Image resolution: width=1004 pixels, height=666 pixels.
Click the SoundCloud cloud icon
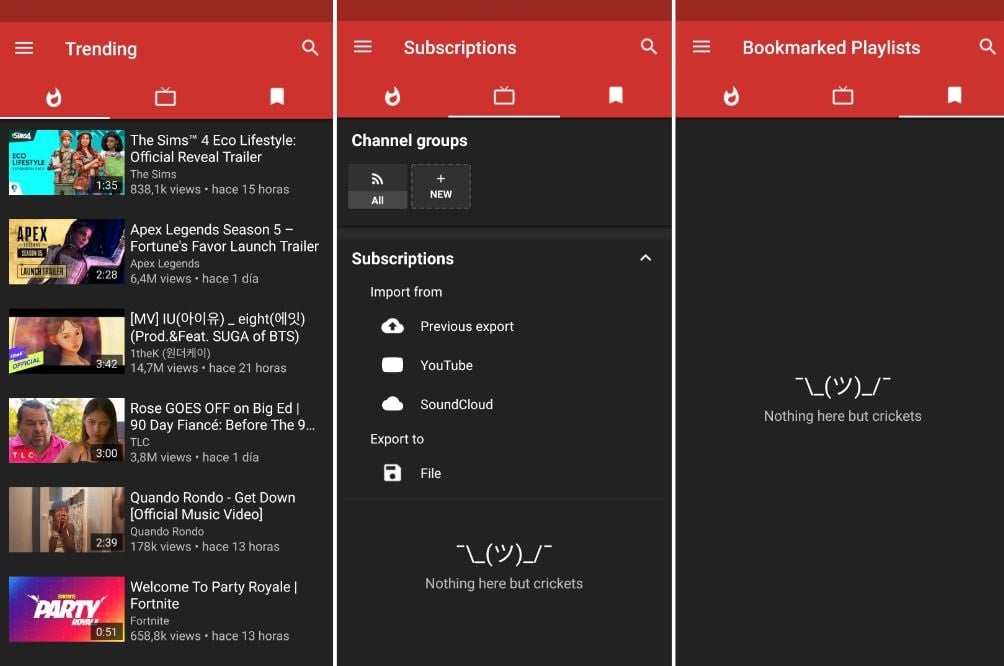tap(393, 404)
